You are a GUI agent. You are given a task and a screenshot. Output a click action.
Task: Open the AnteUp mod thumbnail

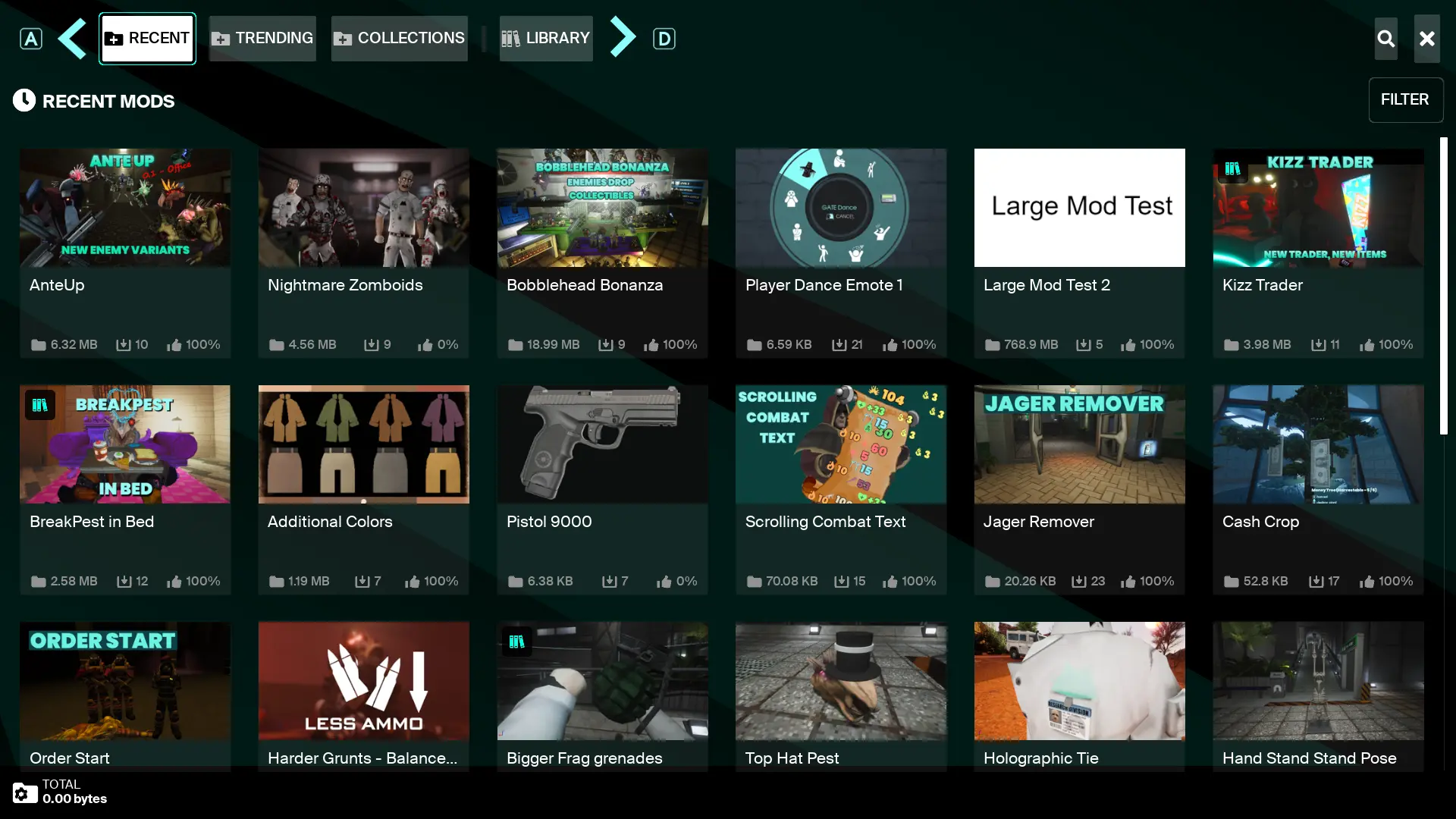(x=125, y=208)
